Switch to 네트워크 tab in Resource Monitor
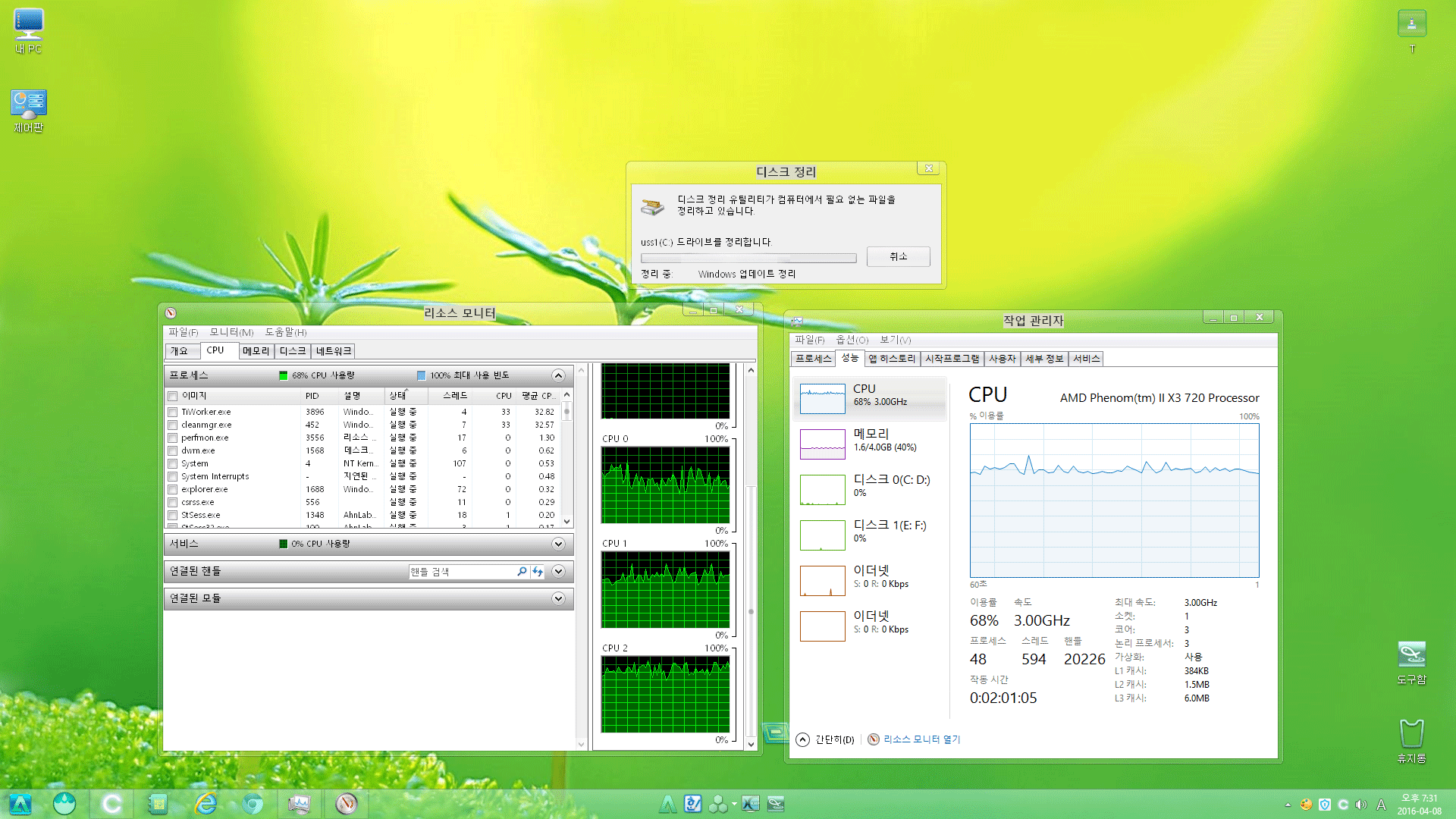Image resolution: width=1456 pixels, height=819 pixels. pyautogui.click(x=334, y=351)
